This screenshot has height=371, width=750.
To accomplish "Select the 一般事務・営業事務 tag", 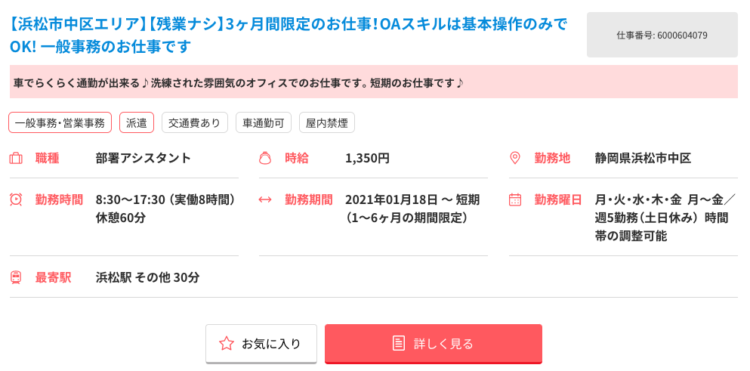I will pos(60,122).
